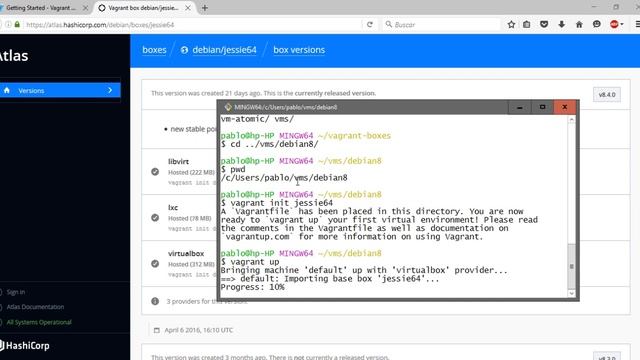Click the calendar icon by April 6 2016
Screen dimensions: 640x360
pyautogui.click(x=156, y=330)
